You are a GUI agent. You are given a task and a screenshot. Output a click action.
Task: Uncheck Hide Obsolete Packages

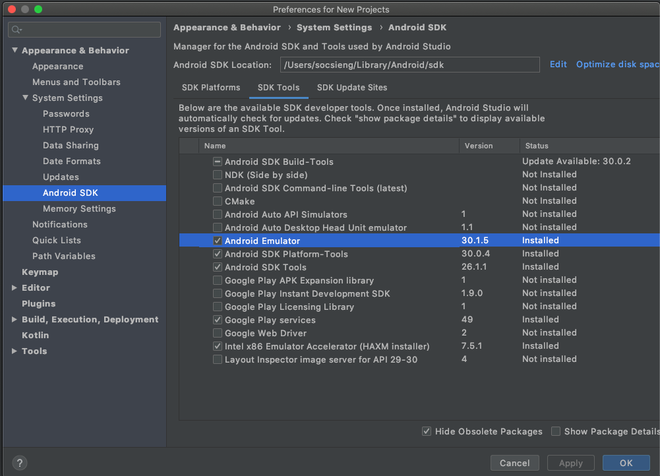[x=428, y=431]
